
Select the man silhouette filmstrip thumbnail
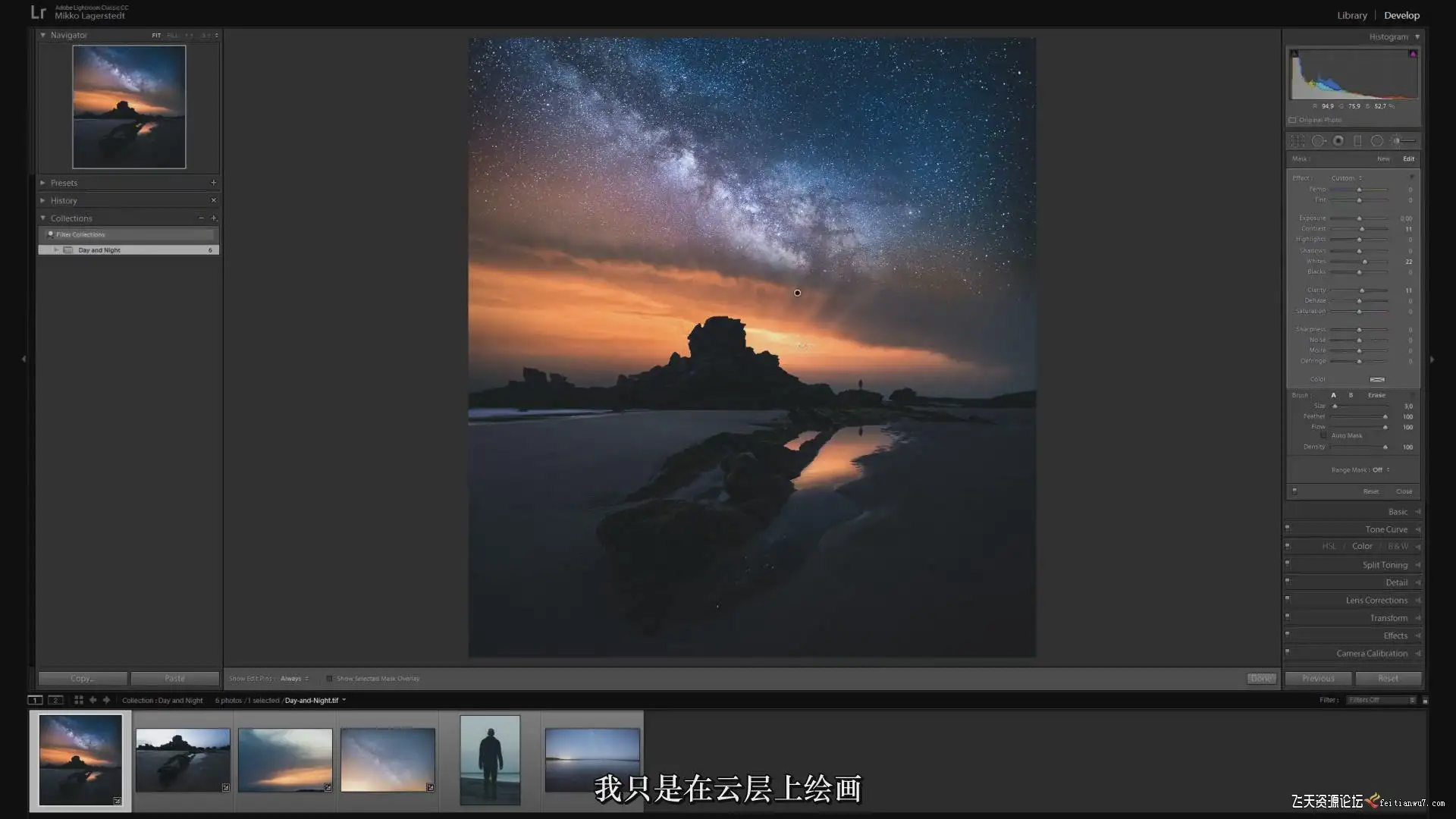pyautogui.click(x=490, y=759)
